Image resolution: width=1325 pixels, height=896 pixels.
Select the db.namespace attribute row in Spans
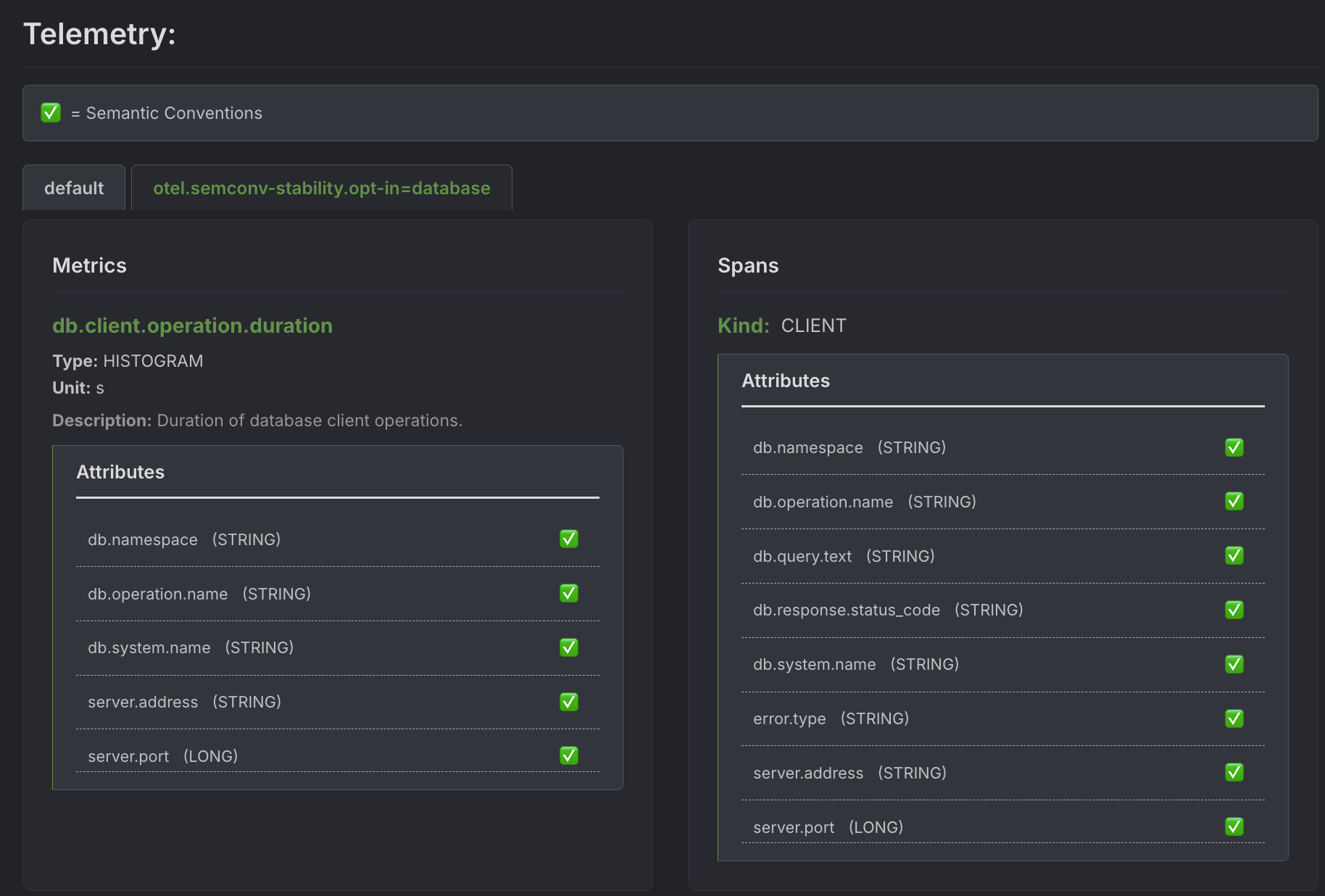click(x=807, y=447)
